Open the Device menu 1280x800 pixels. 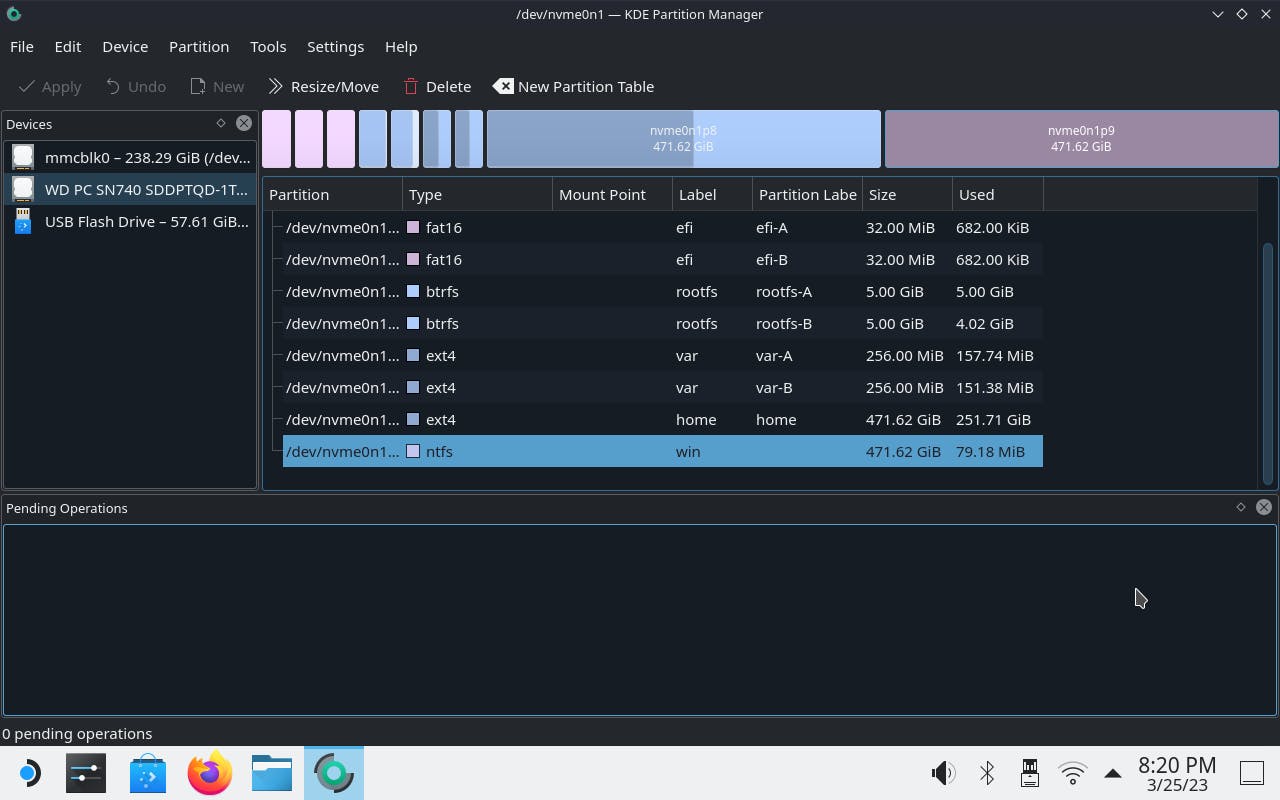pyautogui.click(x=125, y=47)
